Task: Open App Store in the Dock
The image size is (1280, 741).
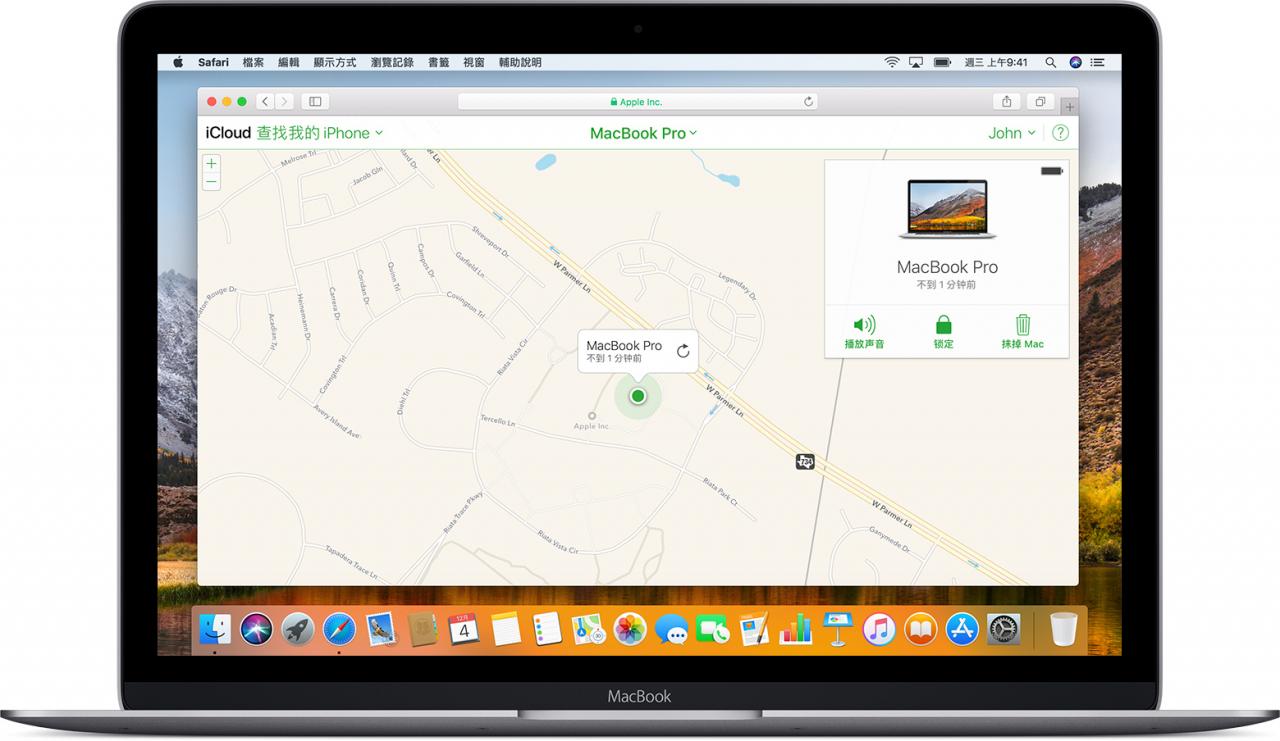Action: (x=962, y=629)
